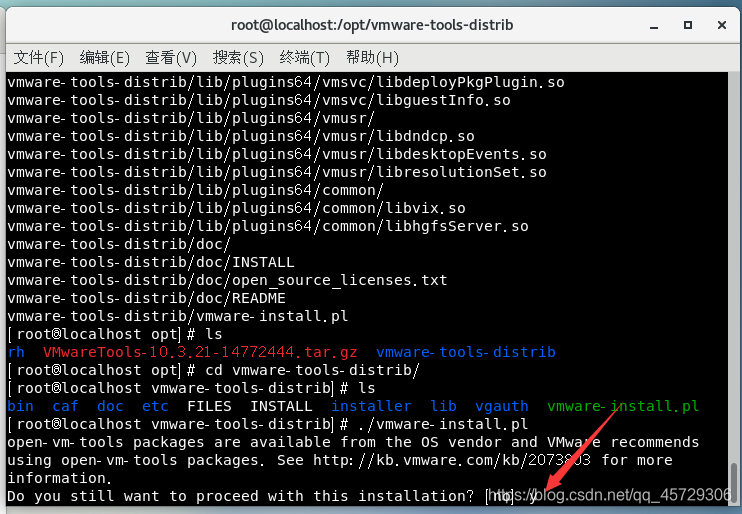Open the 帮助(H) menu

pyautogui.click(x=372, y=58)
